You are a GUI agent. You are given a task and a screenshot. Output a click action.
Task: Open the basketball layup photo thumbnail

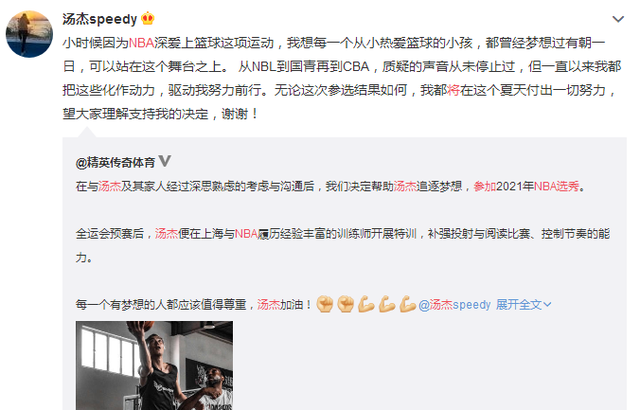[x=154, y=366]
